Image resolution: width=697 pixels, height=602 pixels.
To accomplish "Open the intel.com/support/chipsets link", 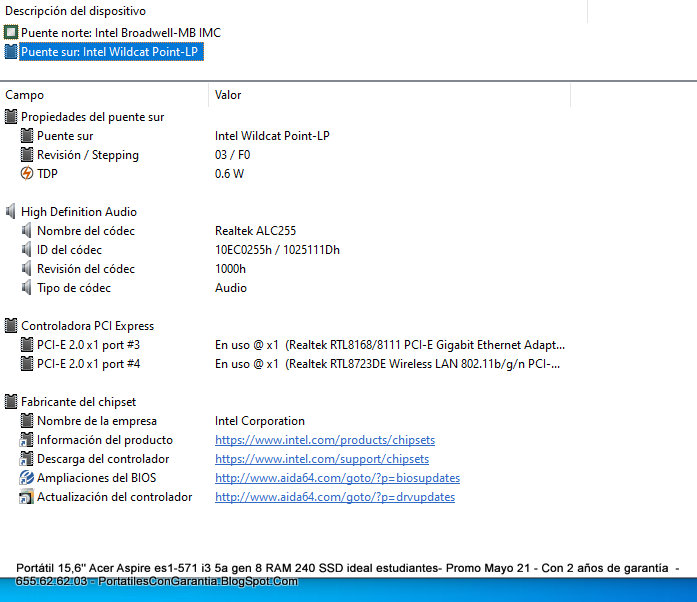I will tap(322, 459).
